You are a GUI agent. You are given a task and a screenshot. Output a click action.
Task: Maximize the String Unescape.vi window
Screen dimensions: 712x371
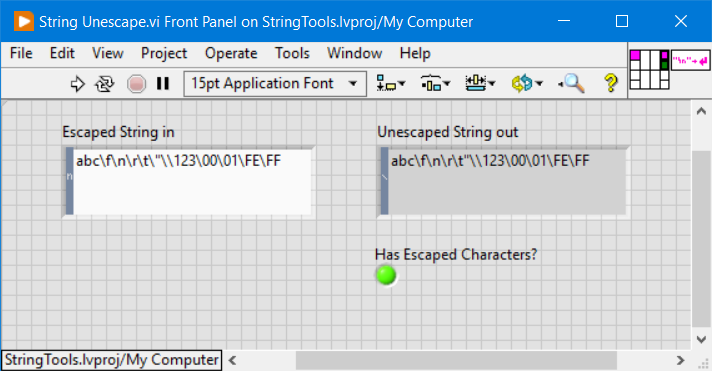[622, 21]
